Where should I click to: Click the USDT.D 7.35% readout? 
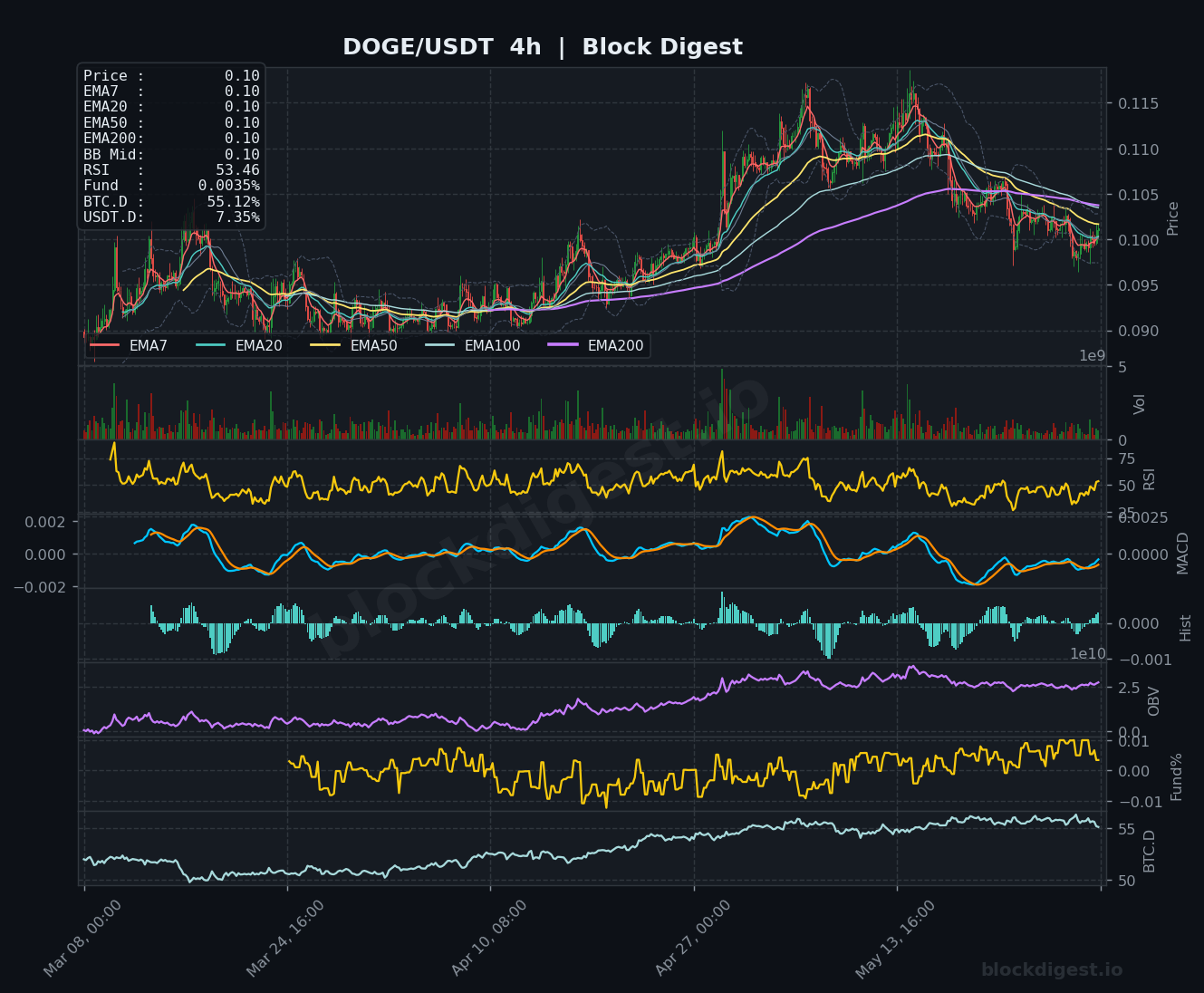click(171, 217)
